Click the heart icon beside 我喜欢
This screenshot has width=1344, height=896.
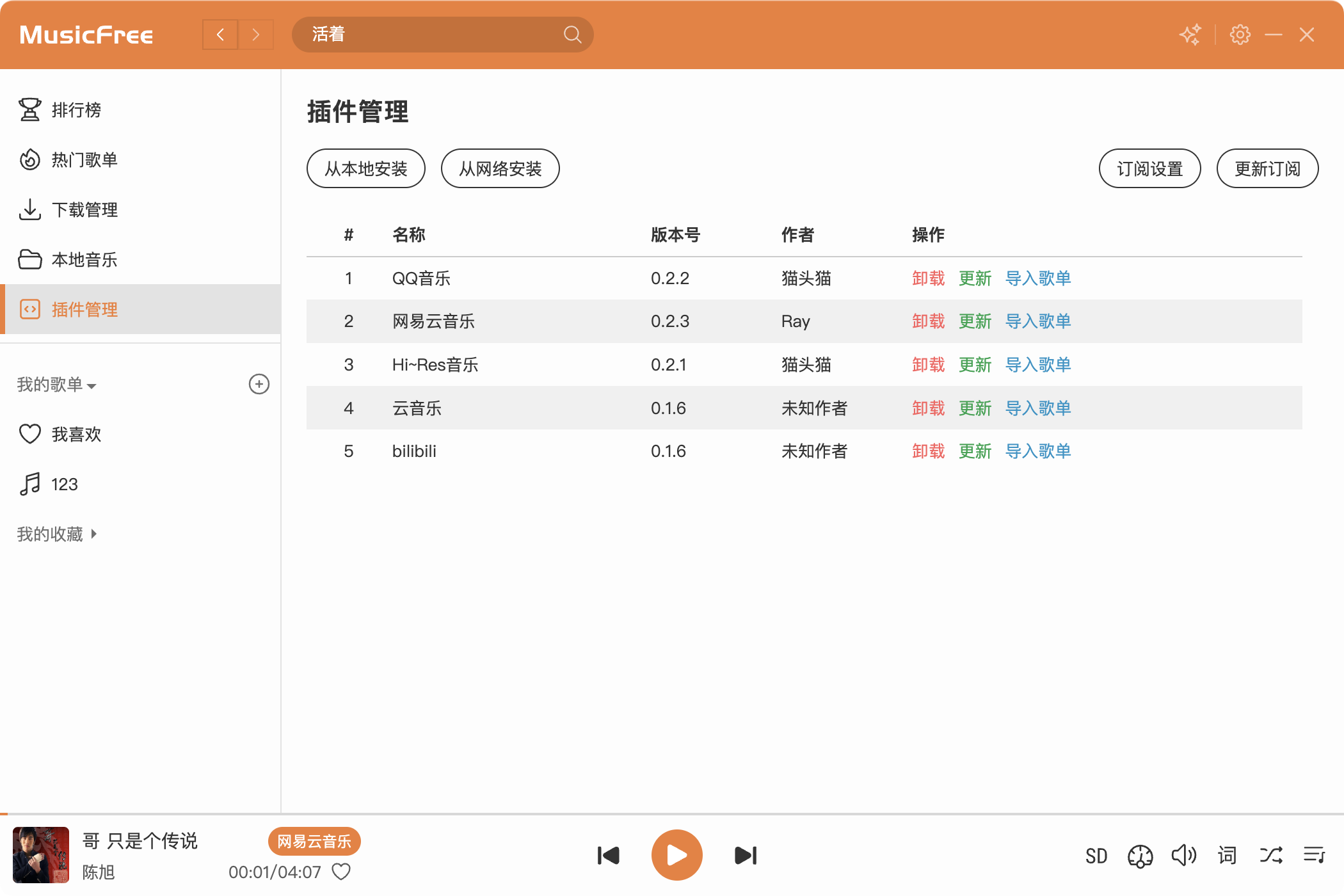point(30,434)
